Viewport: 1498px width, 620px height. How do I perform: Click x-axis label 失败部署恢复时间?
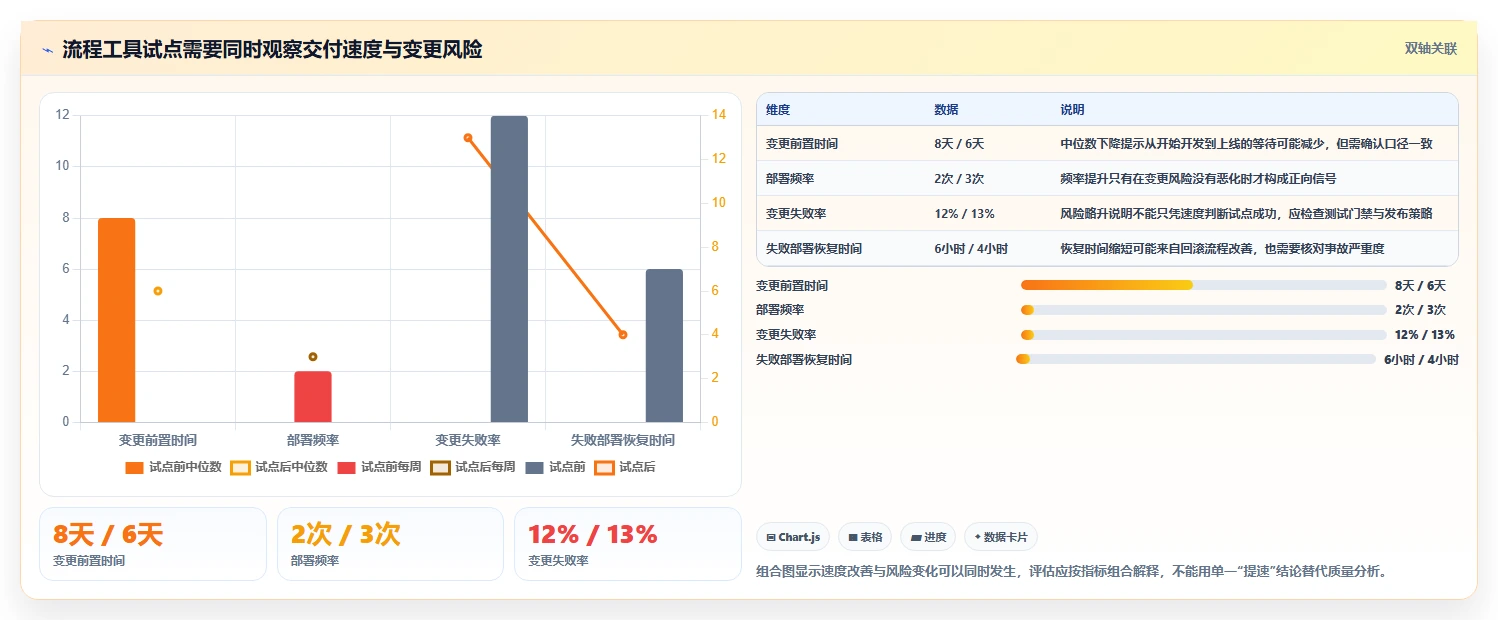click(x=623, y=440)
